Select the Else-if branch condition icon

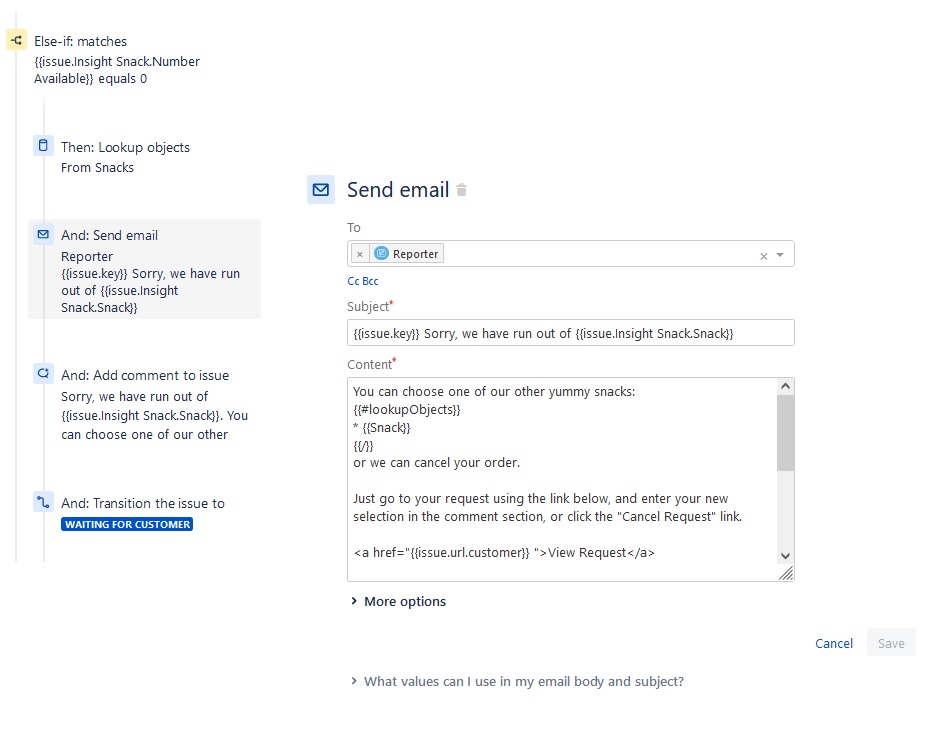click(15, 39)
